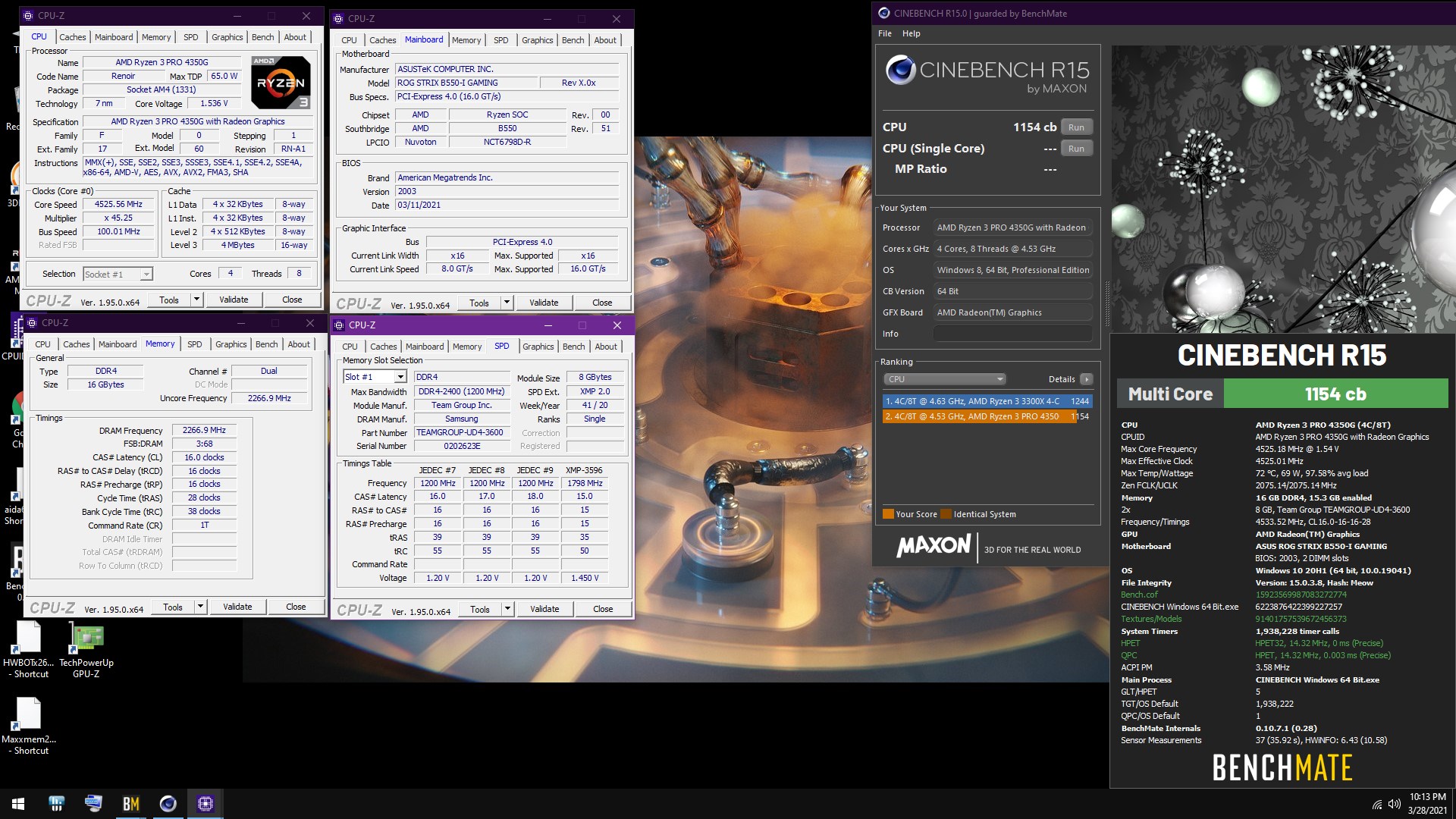
Task: Run the CPU multi-core benchmark
Action: [1076, 127]
